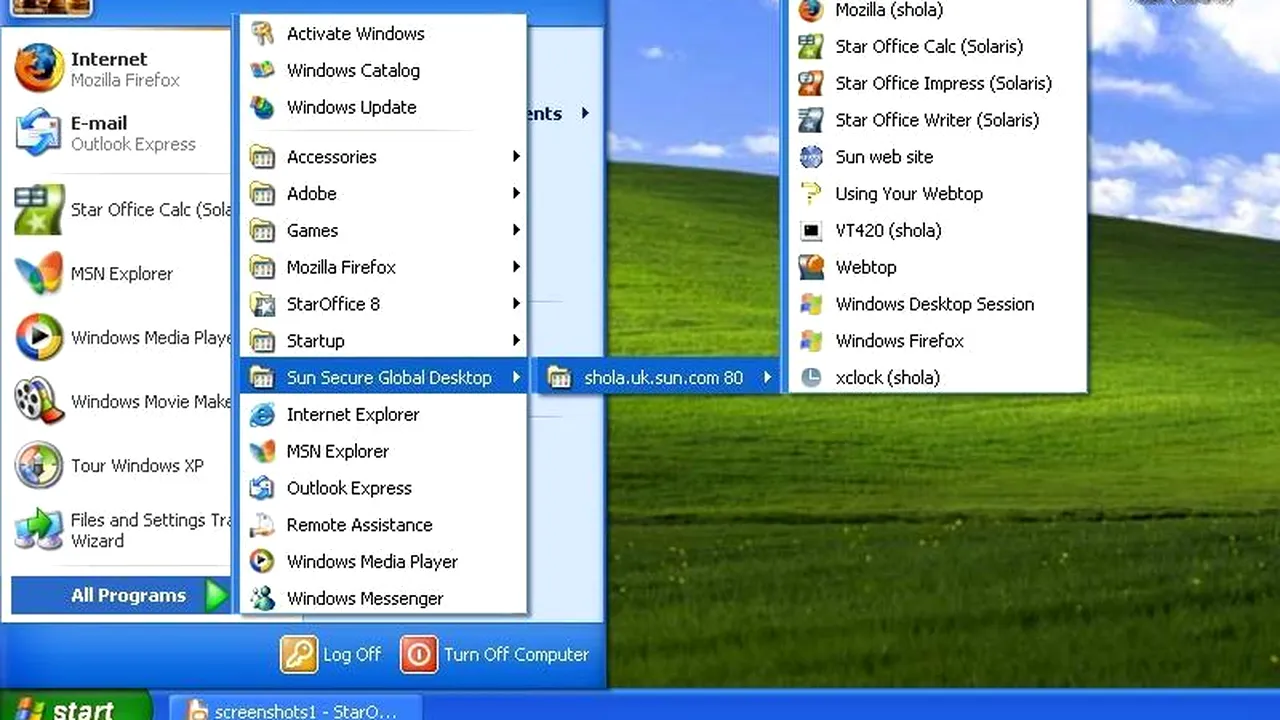This screenshot has height=720, width=1280.
Task: Click the Files and Settings Transfer Wizard icon
Action: click(x=39, y=530)
